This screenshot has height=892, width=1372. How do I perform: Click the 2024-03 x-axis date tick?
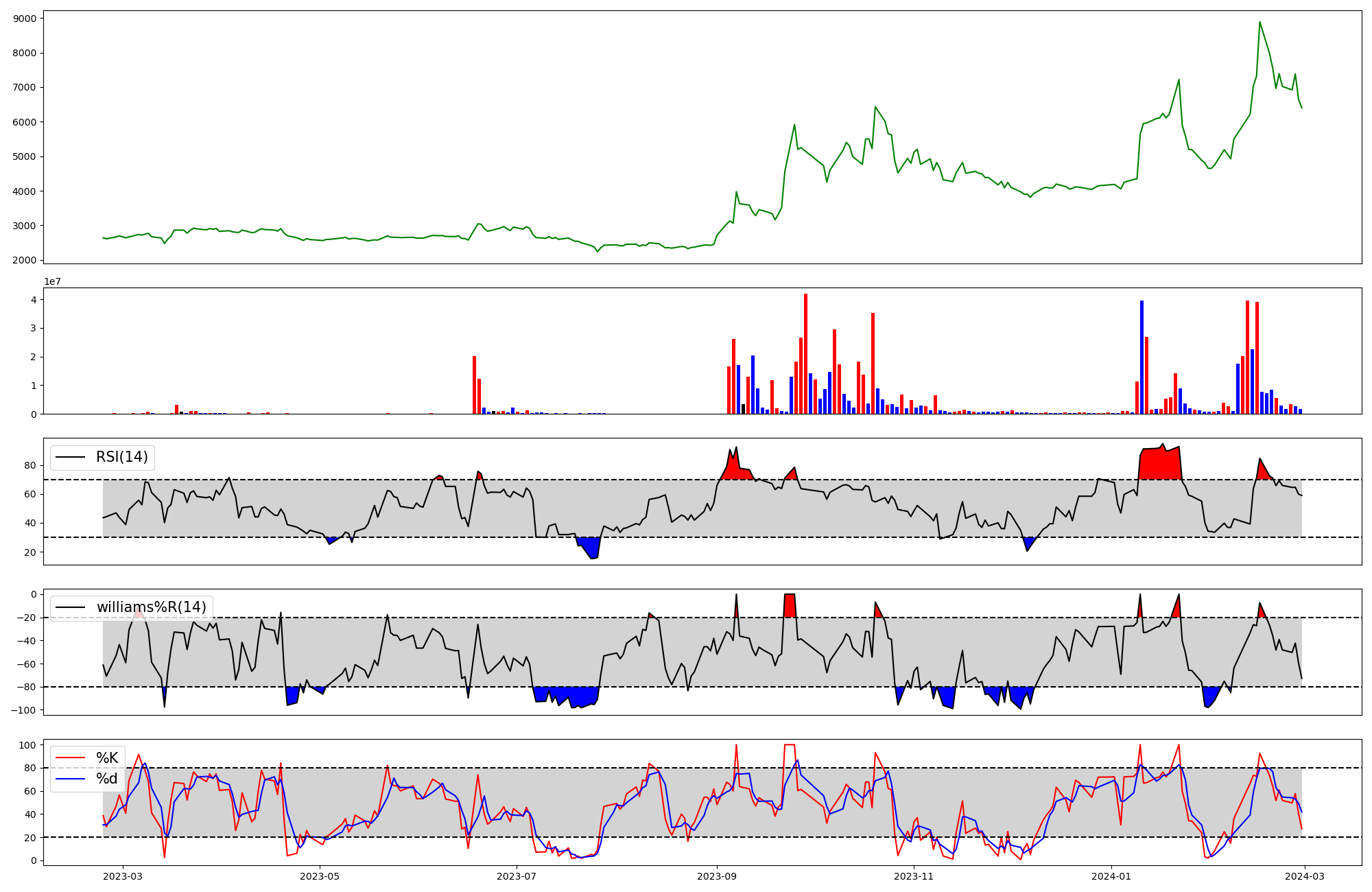(1304, 876)
